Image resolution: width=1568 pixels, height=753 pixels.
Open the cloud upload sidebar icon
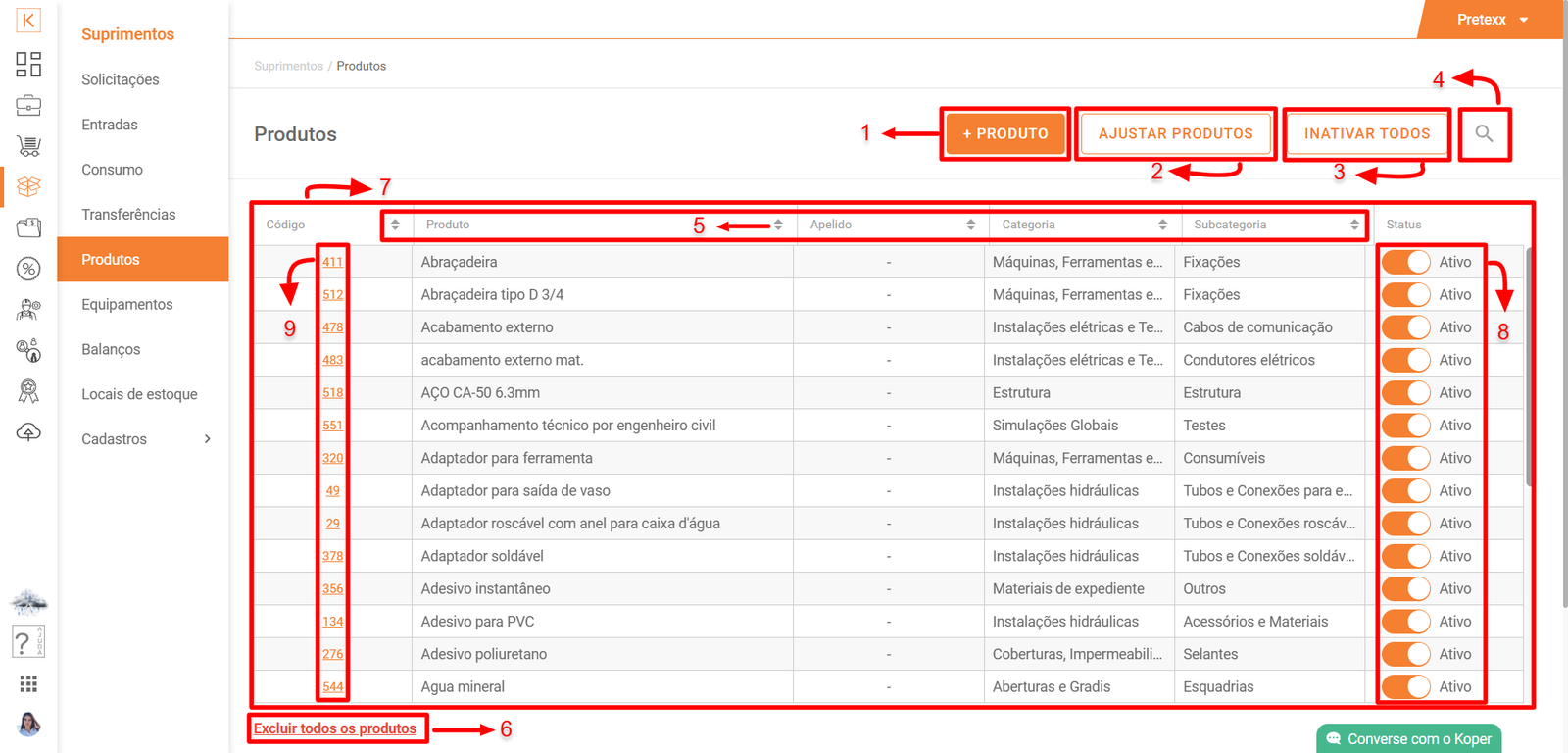pyautogui.click(x=28, y=432)
